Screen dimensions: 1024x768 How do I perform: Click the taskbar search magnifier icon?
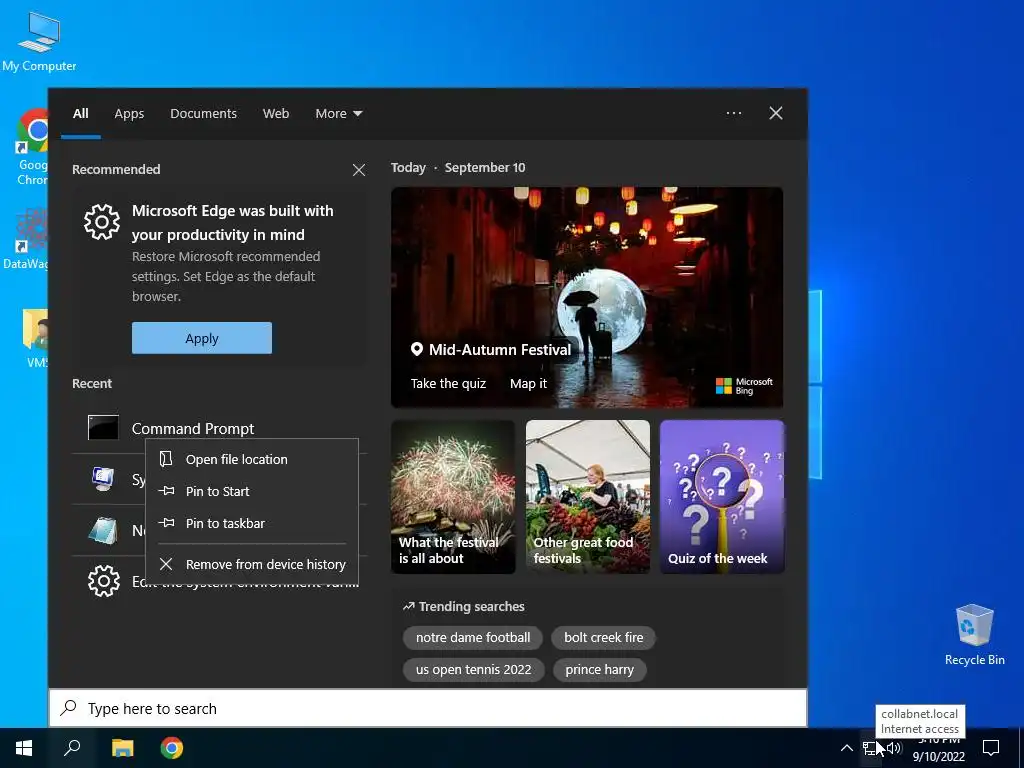coord(72,748)
